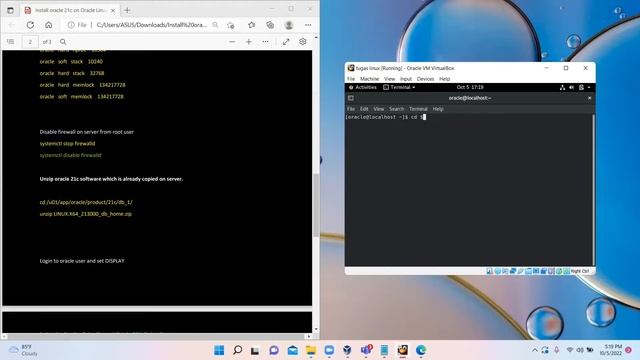The width and height of the screenshot is (640, 360).
Task: Click the address bar with C:/Users/ASUS path
Action: pyautogui.click(x=151, y=25)
